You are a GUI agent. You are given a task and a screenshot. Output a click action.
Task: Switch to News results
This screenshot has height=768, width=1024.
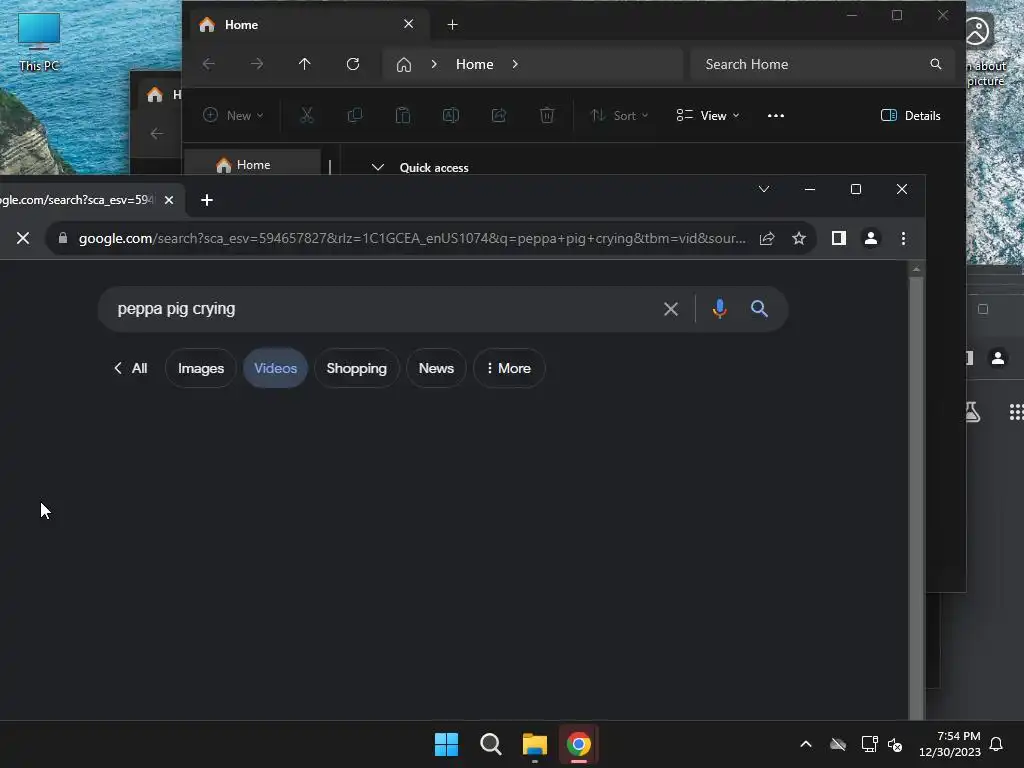tap(436, 368)
